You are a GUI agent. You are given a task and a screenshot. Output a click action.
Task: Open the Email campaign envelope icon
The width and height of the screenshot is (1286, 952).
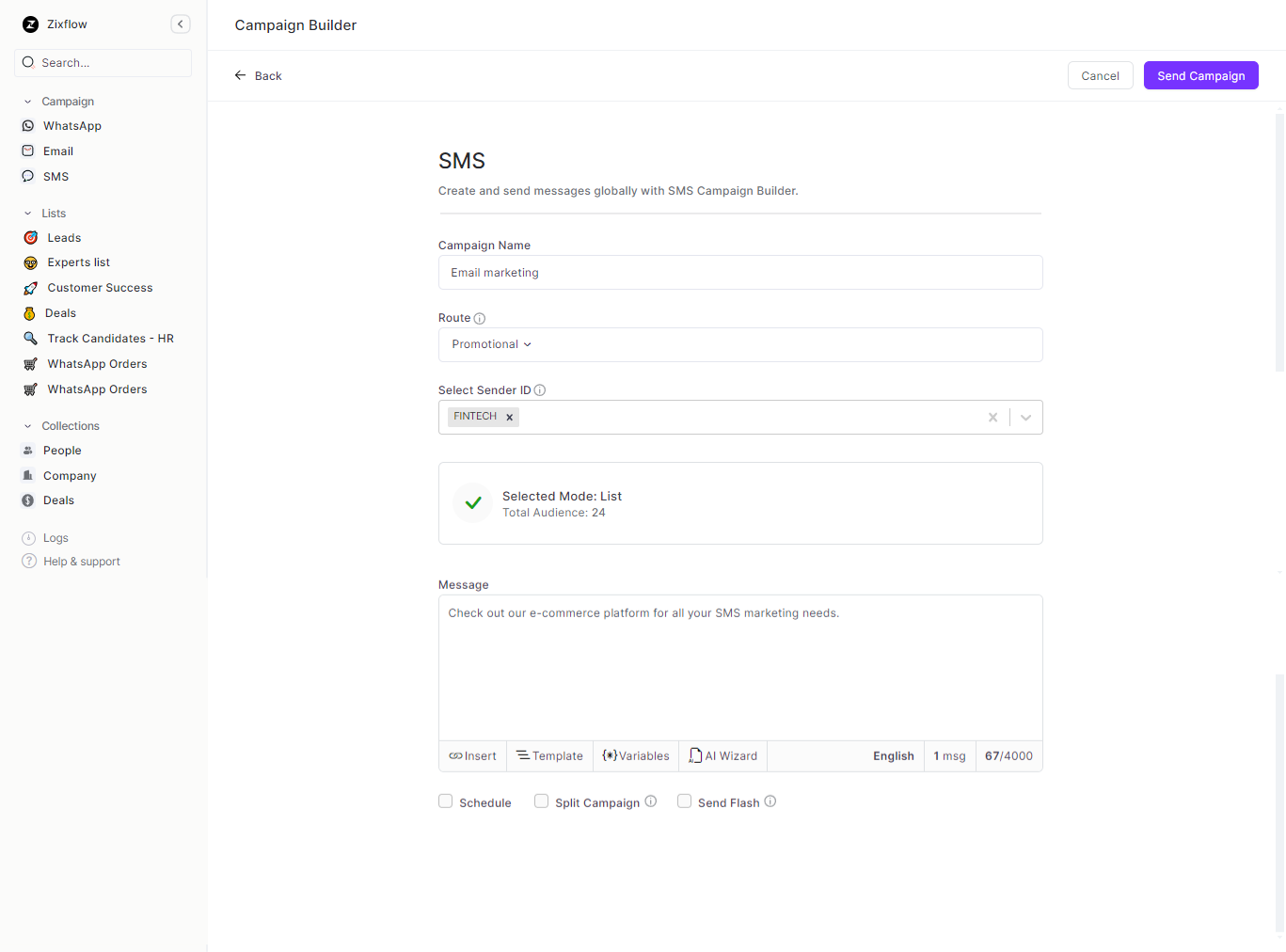tap(28, 151)
